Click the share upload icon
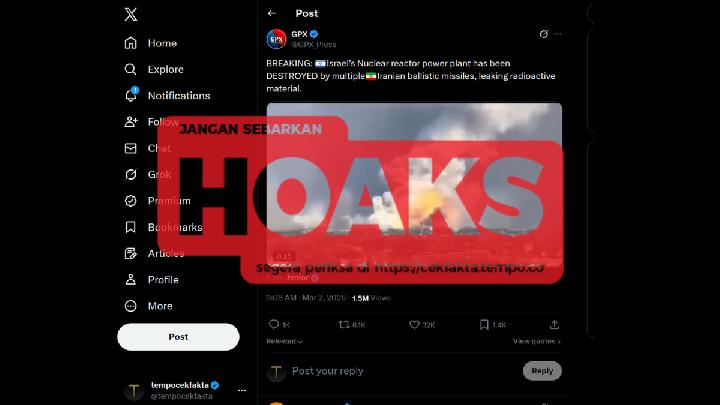 (554, 325)
